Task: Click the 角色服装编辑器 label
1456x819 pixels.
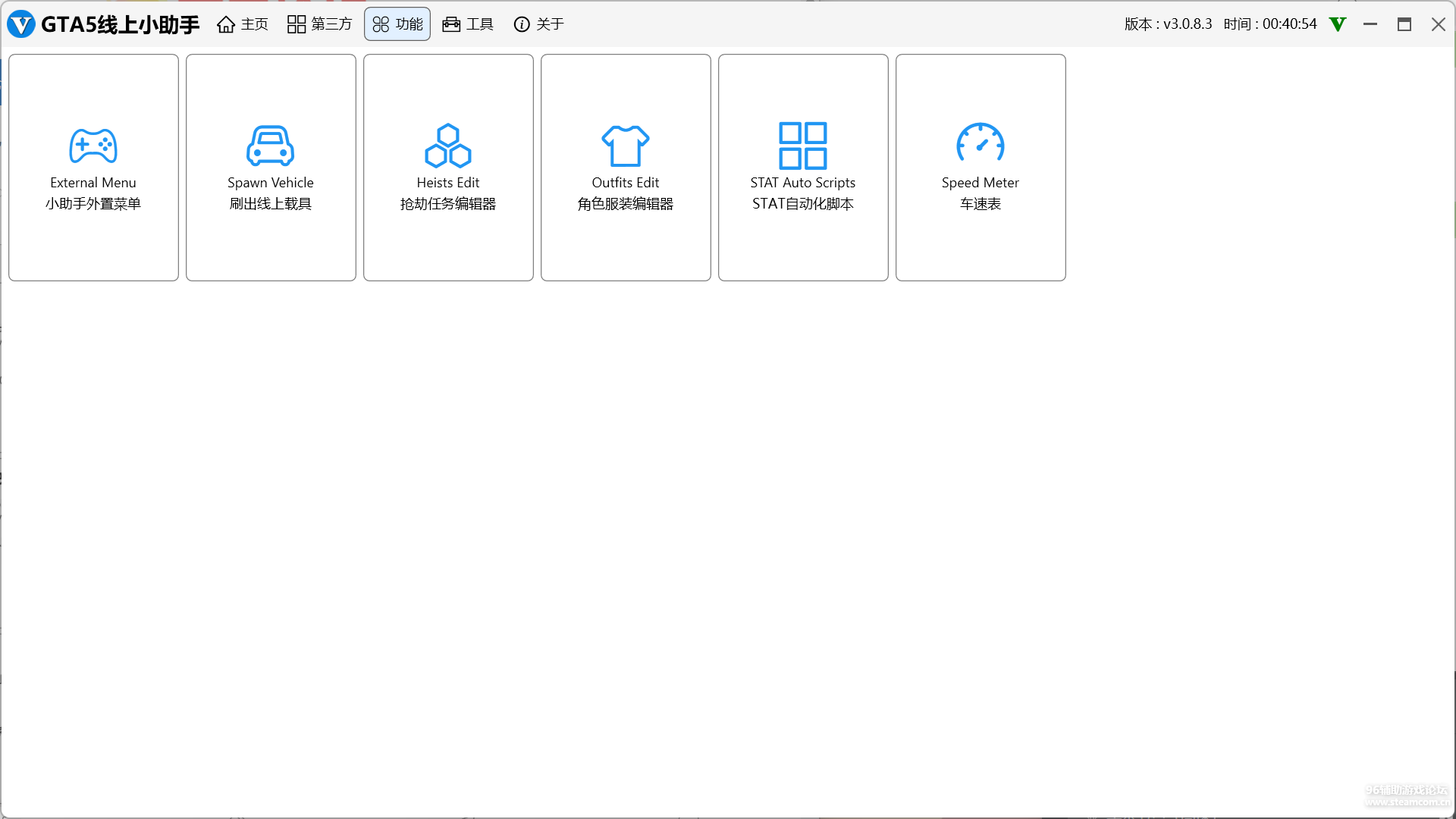Action: coord(626,204)
